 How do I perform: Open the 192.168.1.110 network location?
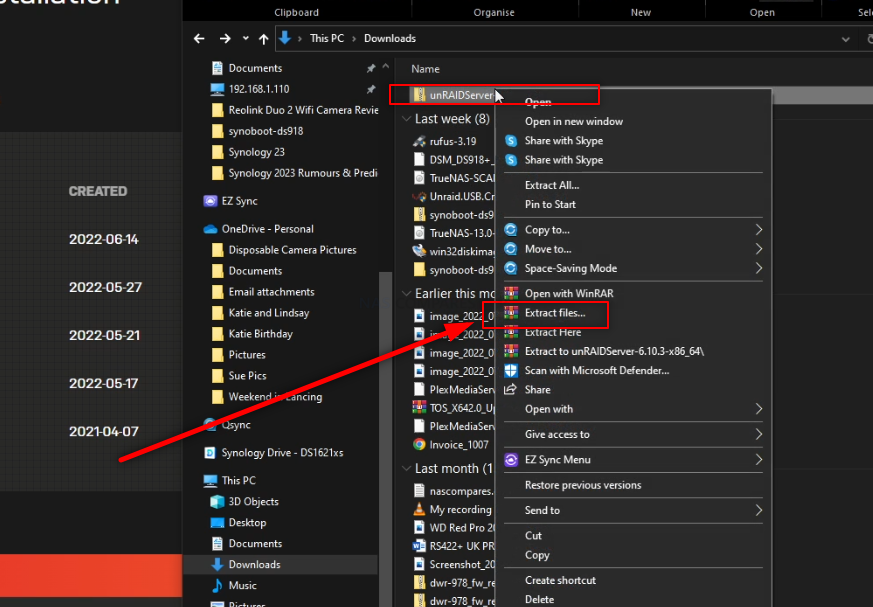coord(259,89)
